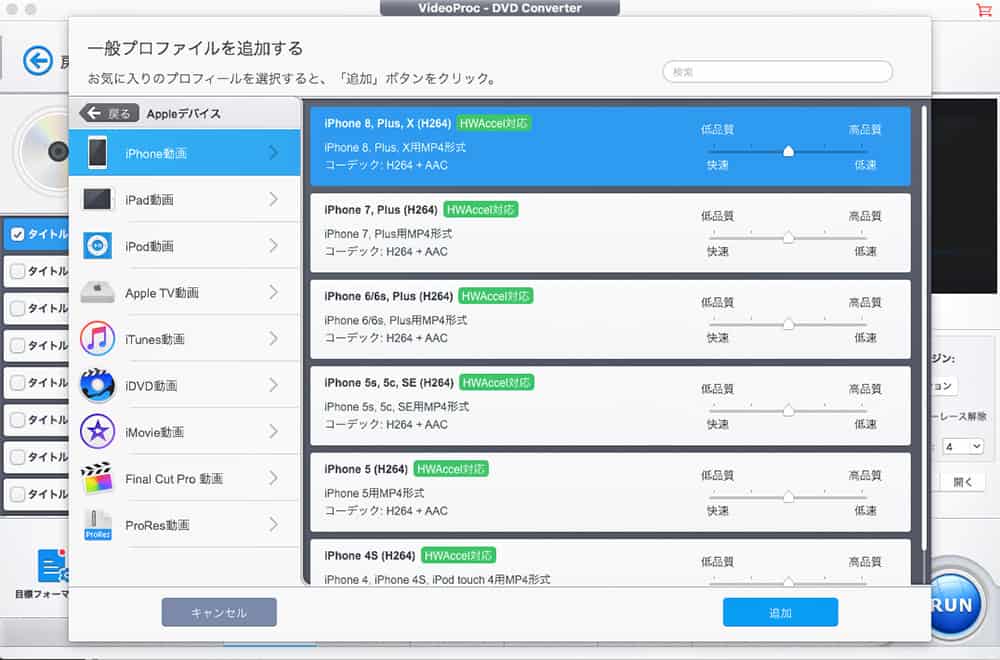Click the iPod icon in sidebar
Screen dimensions: 1000x660
tap(98, 246)
